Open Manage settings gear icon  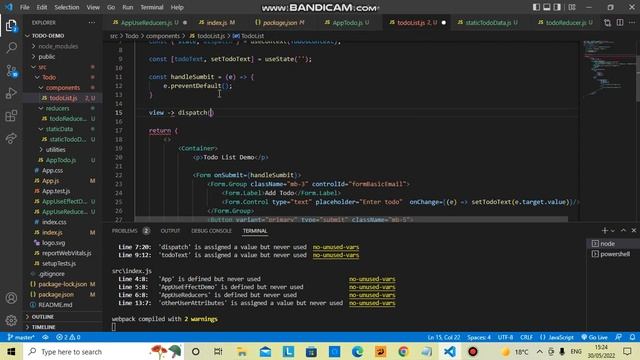(11, 320)
